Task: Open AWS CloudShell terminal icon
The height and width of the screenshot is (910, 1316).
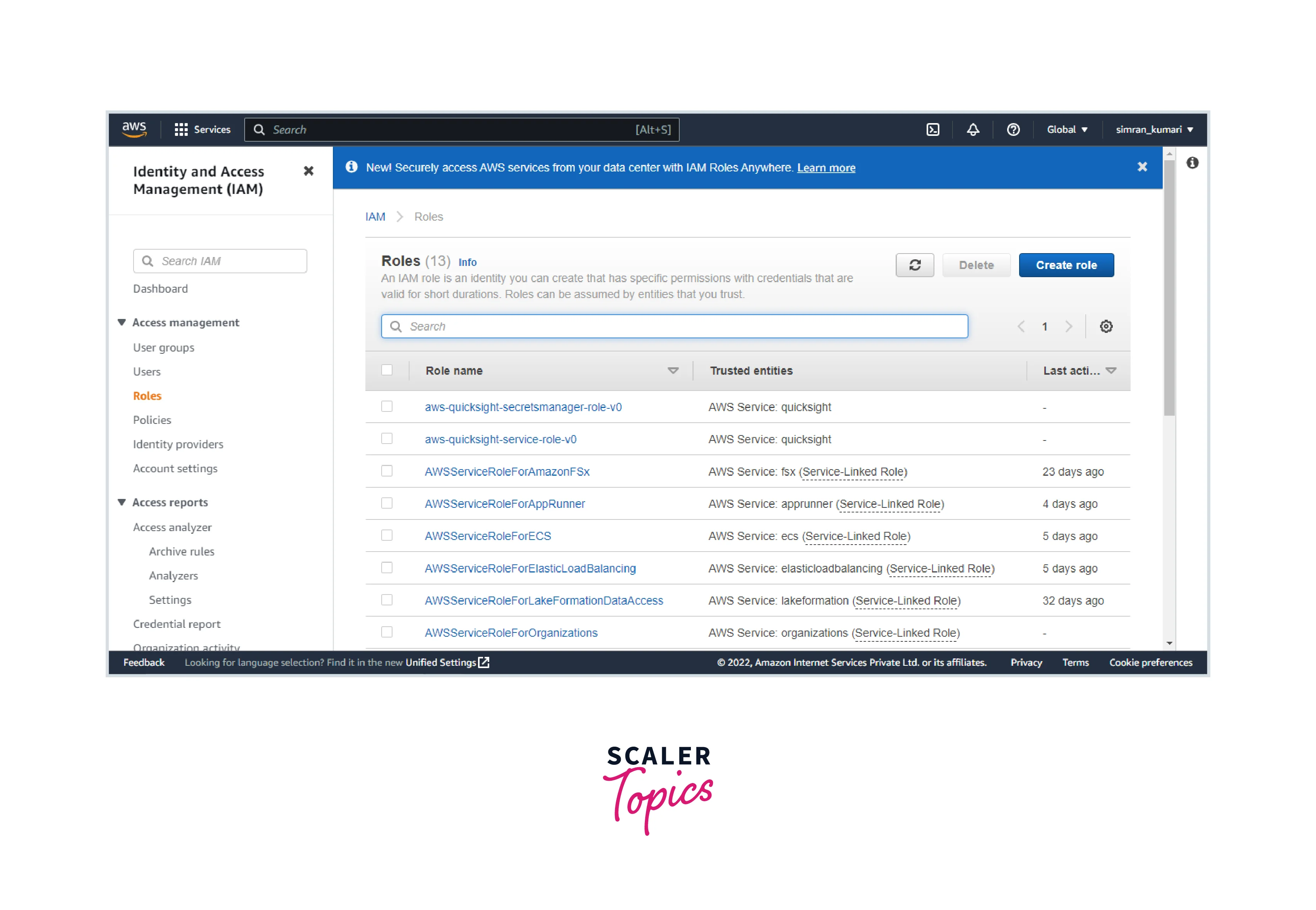Action: point(933,129)
